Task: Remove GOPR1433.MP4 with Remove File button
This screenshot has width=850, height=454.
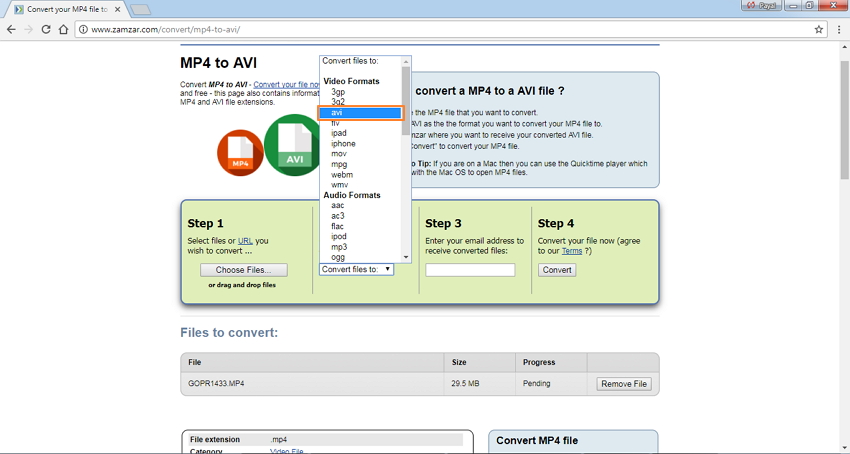Action: click(x=624, y=383)
